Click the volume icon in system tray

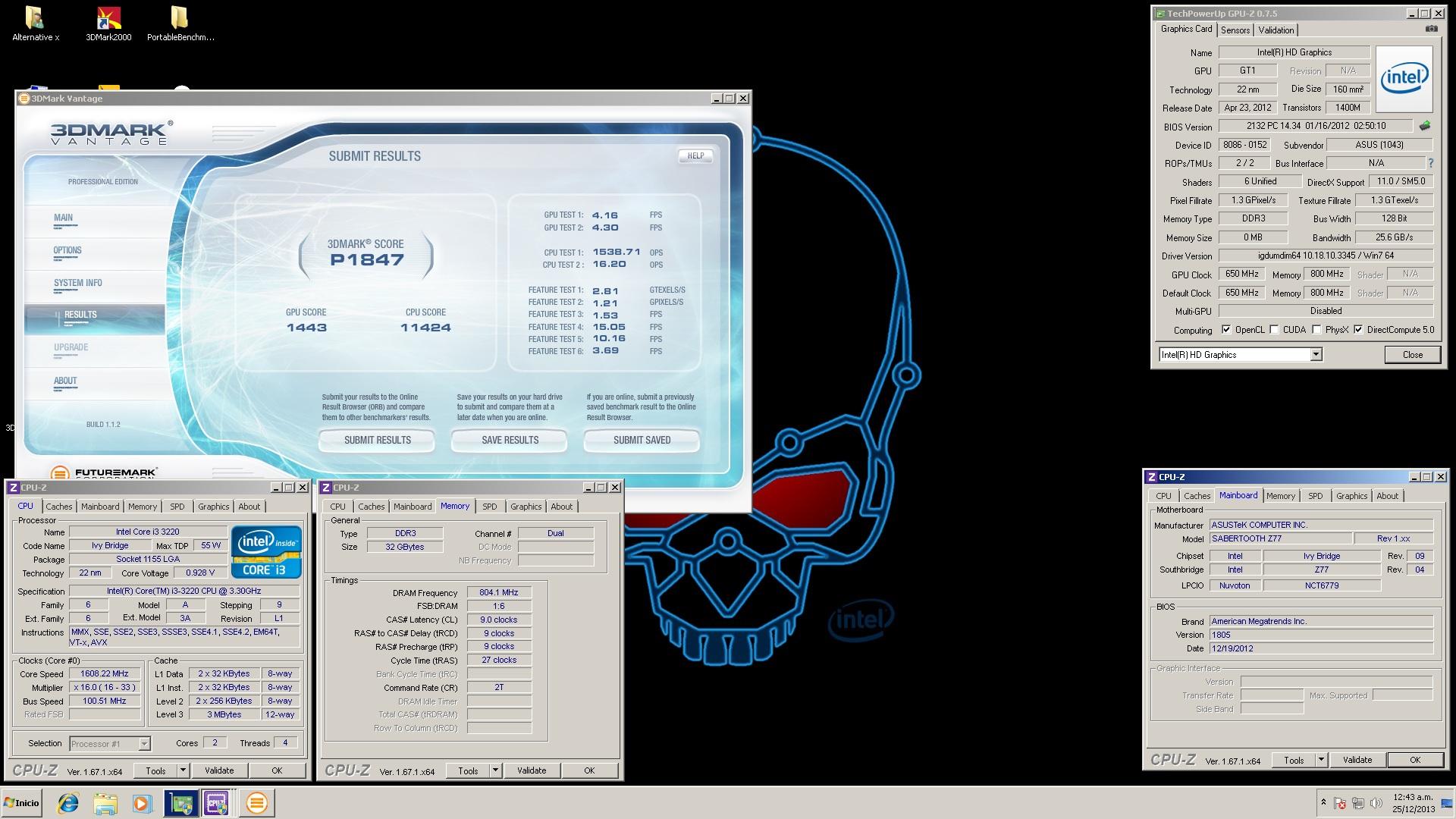tap(1376, 803)
